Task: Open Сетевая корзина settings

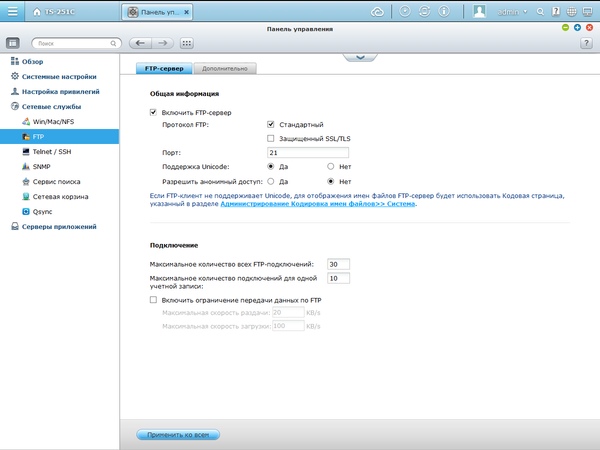Action: coord(60,197)
